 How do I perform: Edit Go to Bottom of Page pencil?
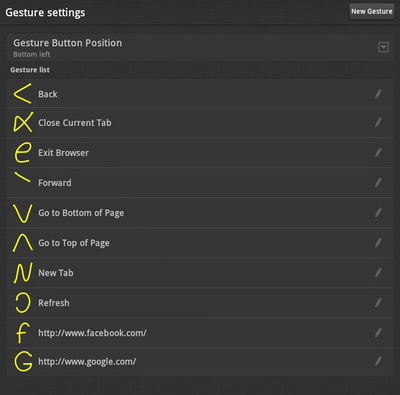(378, 213)
